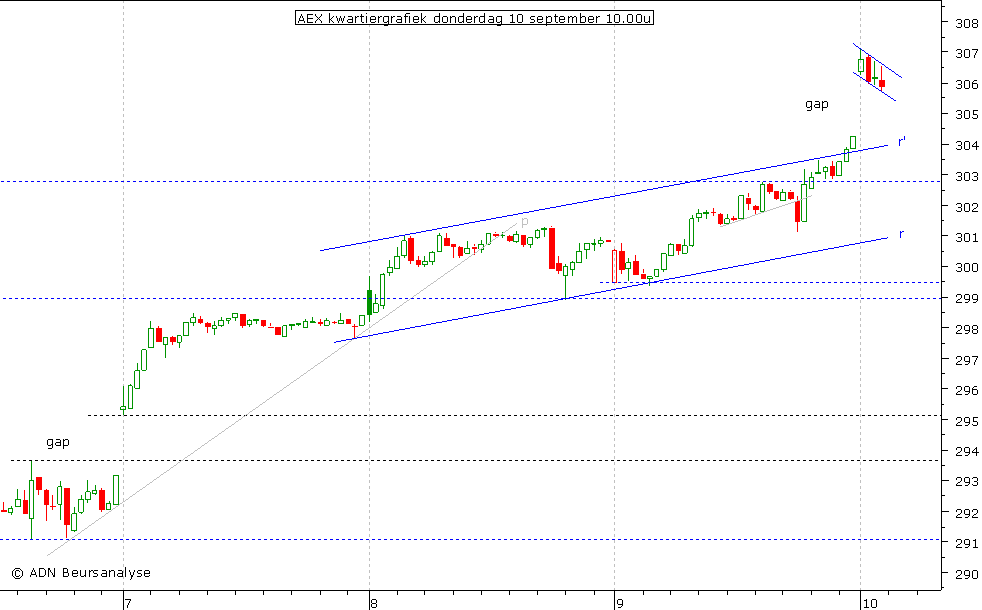Screen dimensions: 982x610
Task: Click price axis value 294
Action: pyautogui.click(x=967, y=452)
